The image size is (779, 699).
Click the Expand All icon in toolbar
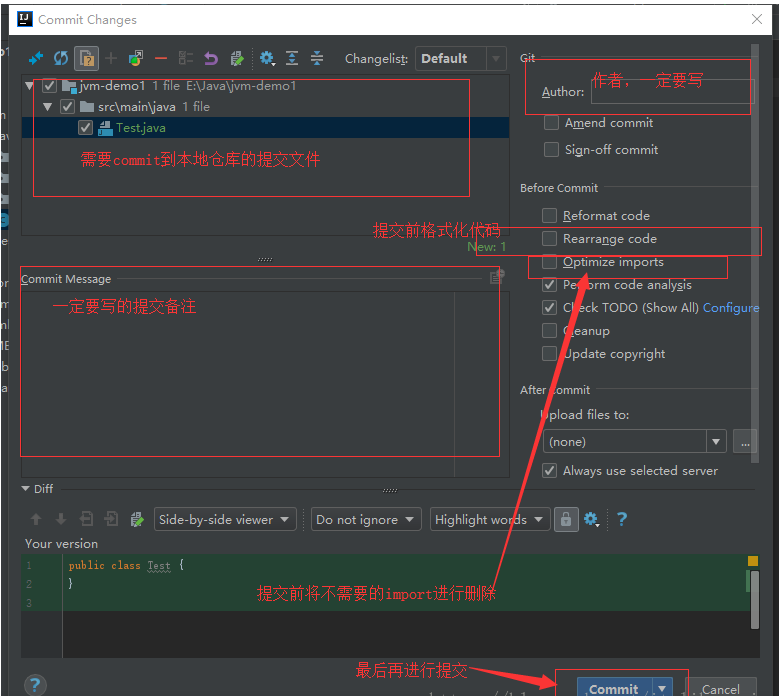(x=292, y=59)
